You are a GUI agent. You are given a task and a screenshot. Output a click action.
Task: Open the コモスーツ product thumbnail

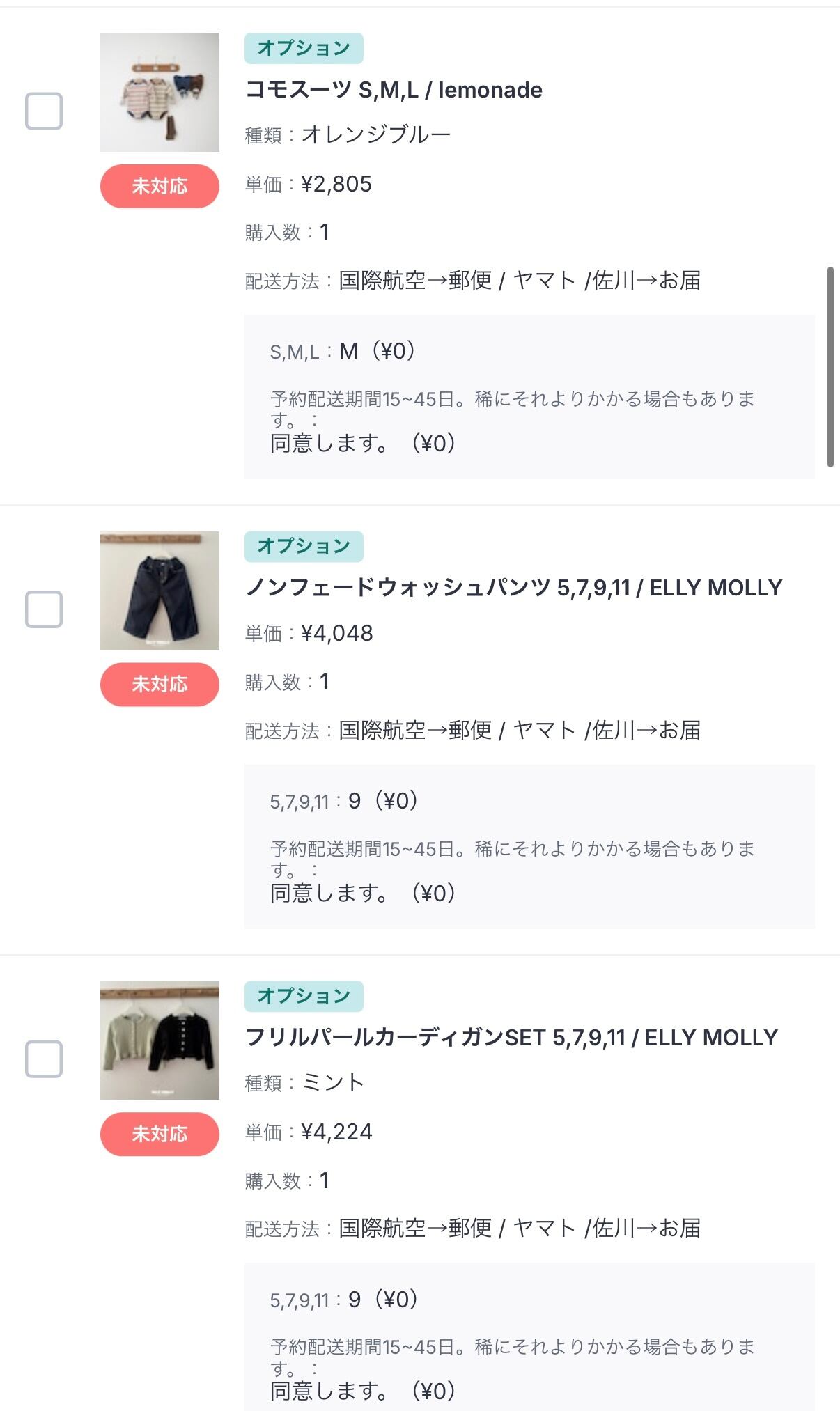click(160, 92)
